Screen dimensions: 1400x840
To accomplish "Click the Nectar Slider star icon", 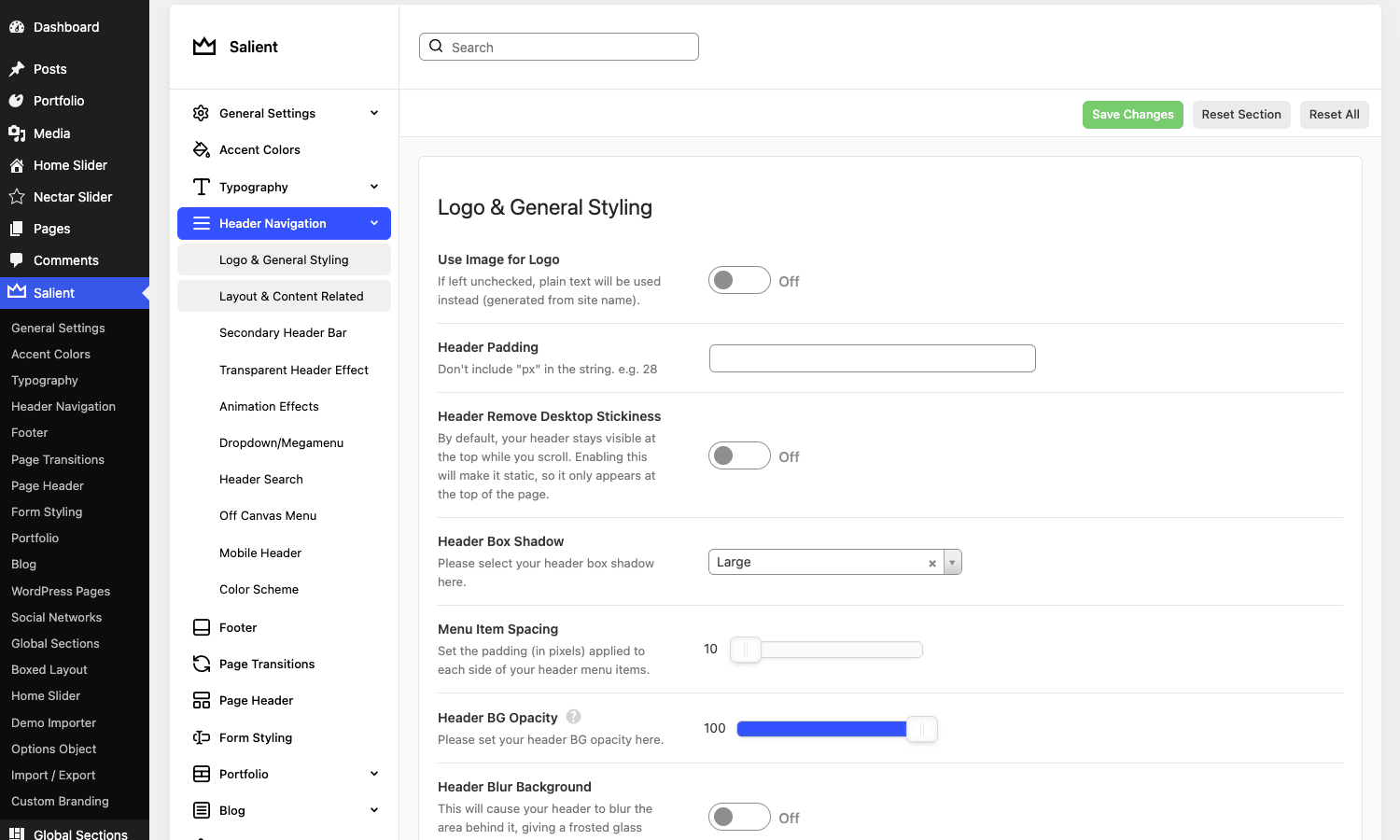I will [x=16, y=197].
